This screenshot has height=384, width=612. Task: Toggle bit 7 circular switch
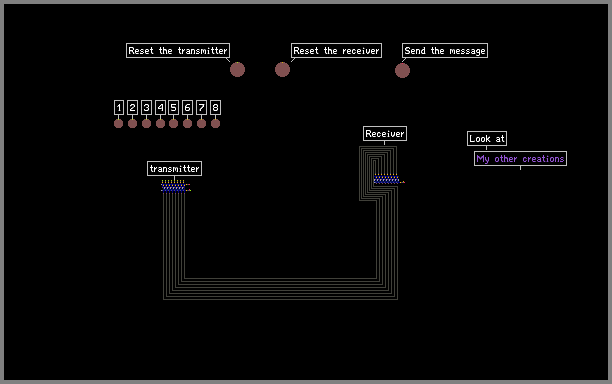click(x=201, y=124)
